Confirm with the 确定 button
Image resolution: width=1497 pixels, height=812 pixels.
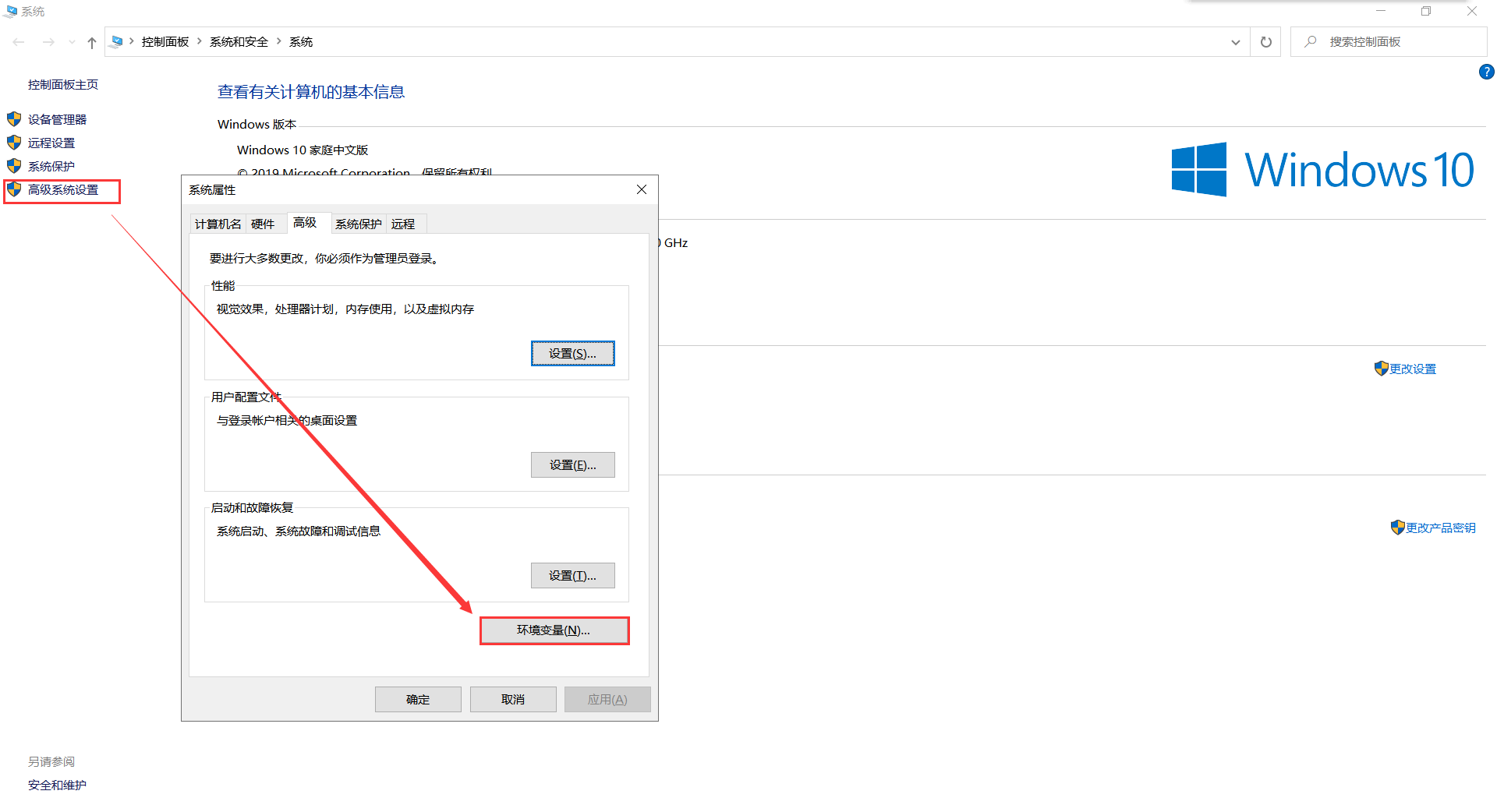click(418, 700)
